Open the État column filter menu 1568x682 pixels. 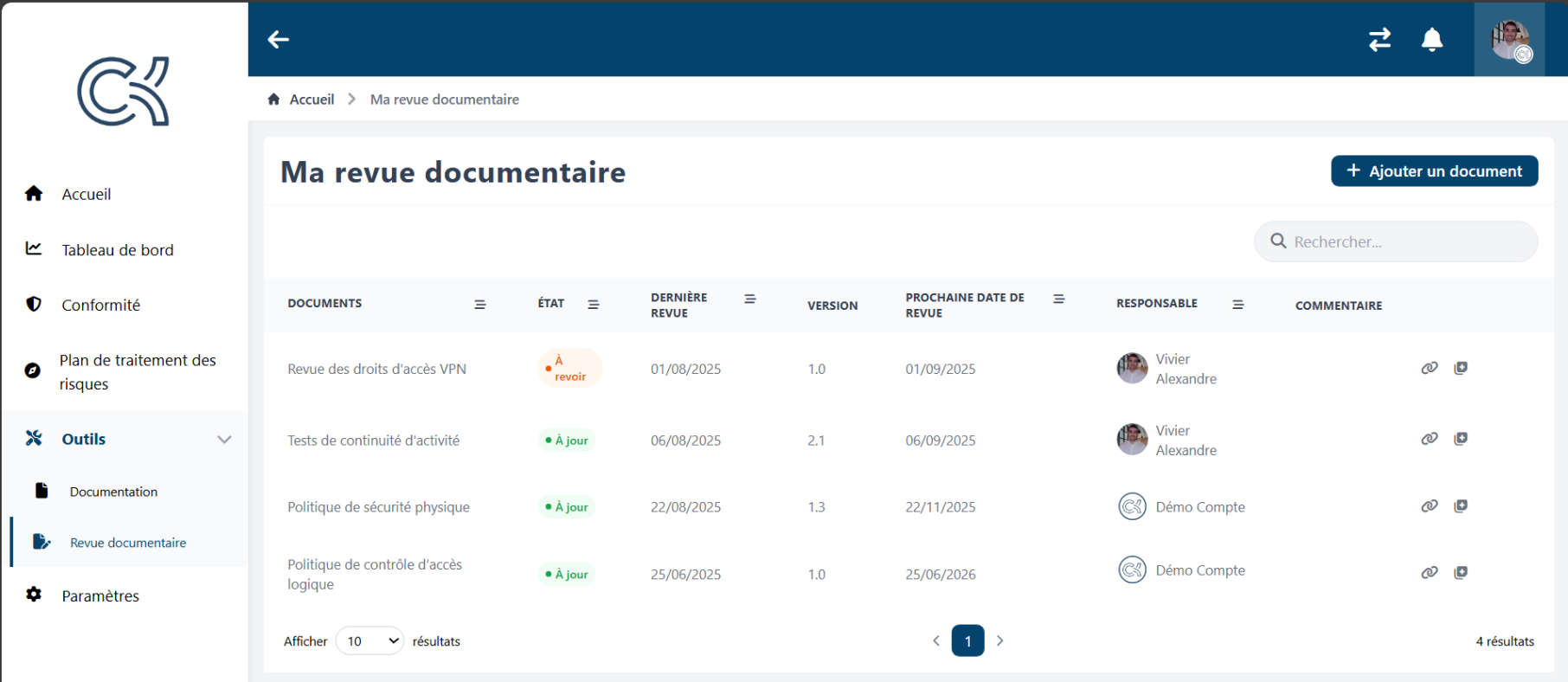pos(594,305)
